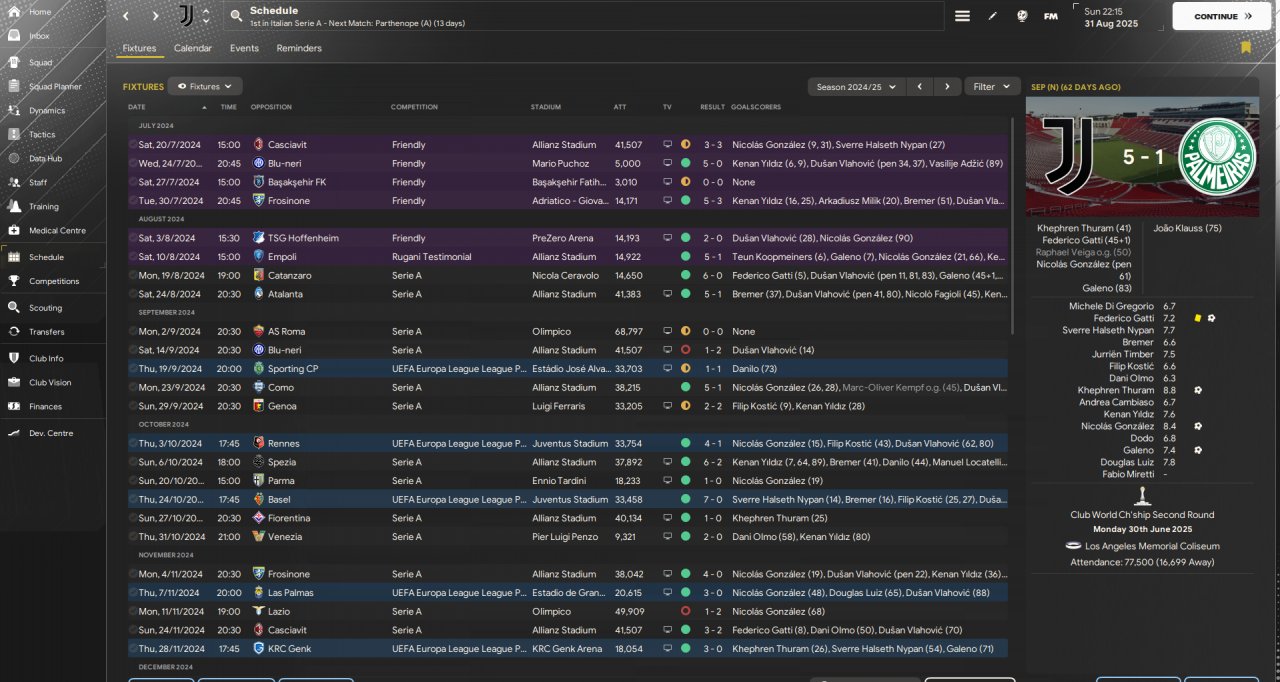Tick the checkmark circle for Rennes fixture row
Image resolution: width=1280 pixels, height=682 pixels.
(x=133, y=444)
